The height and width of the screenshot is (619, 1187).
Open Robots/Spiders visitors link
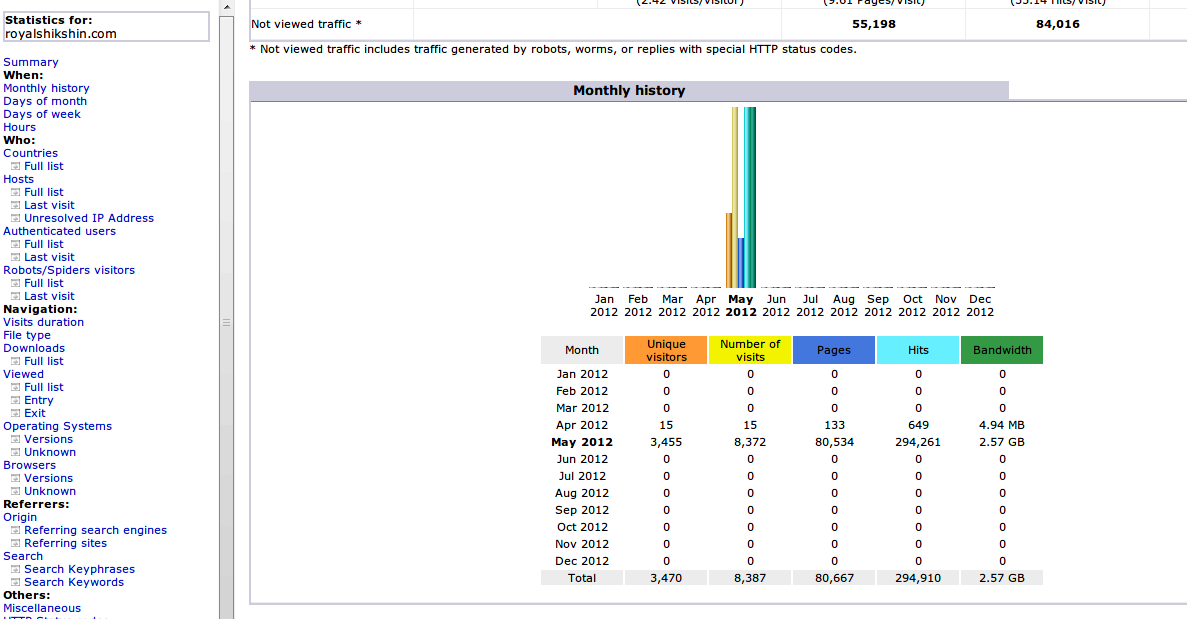point(69,270)
